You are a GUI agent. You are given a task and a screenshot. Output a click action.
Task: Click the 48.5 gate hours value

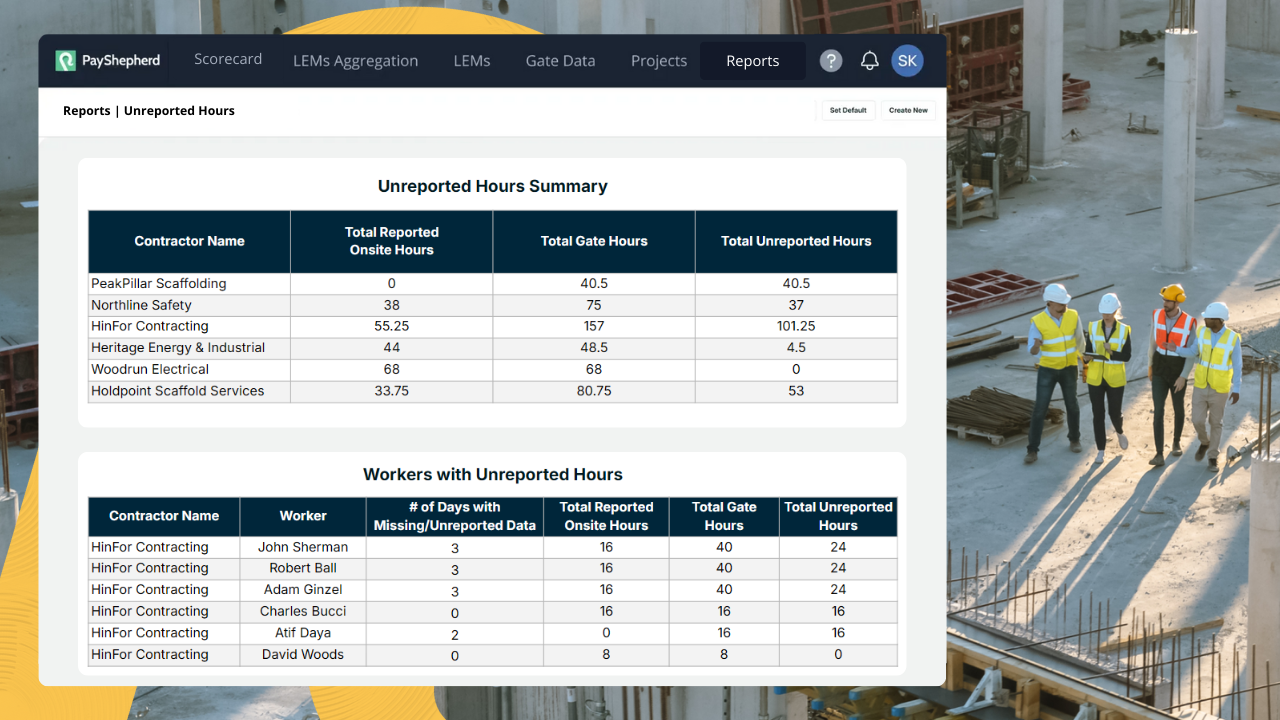click(594, 348)
